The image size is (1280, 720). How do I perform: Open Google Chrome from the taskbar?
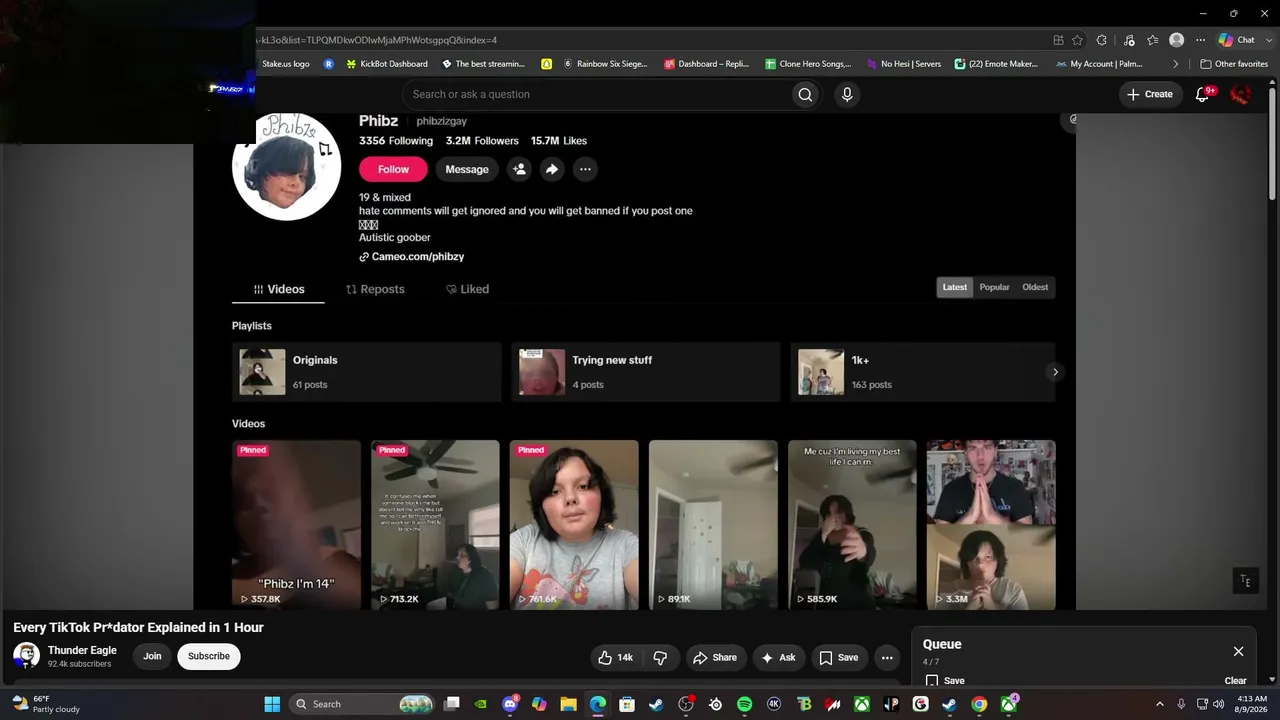979,704
